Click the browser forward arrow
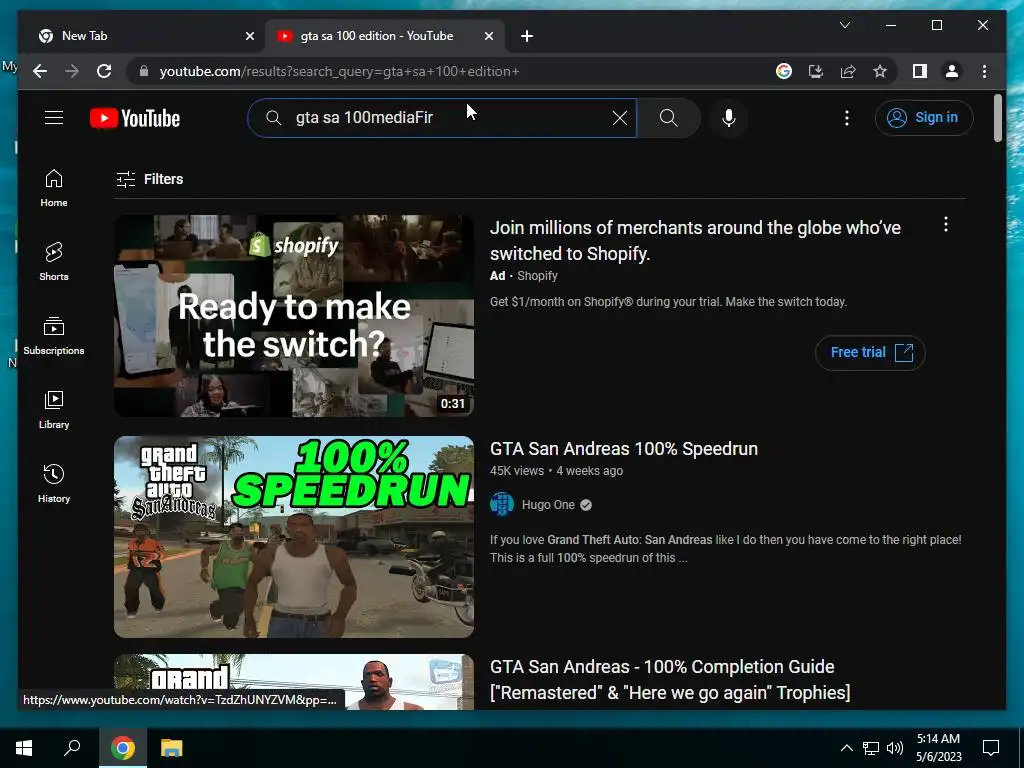1024x768 pixels. (x=72, y=71)
